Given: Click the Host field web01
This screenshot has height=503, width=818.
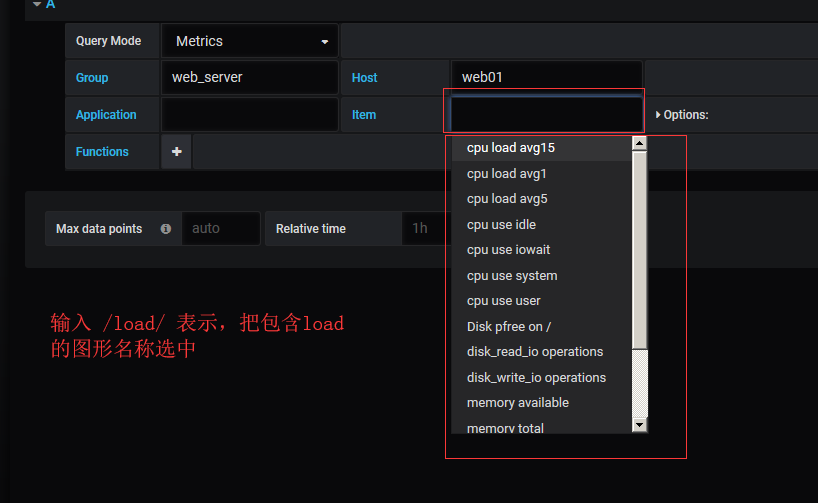Looking at the screenshot, I should tap(546, 77).
